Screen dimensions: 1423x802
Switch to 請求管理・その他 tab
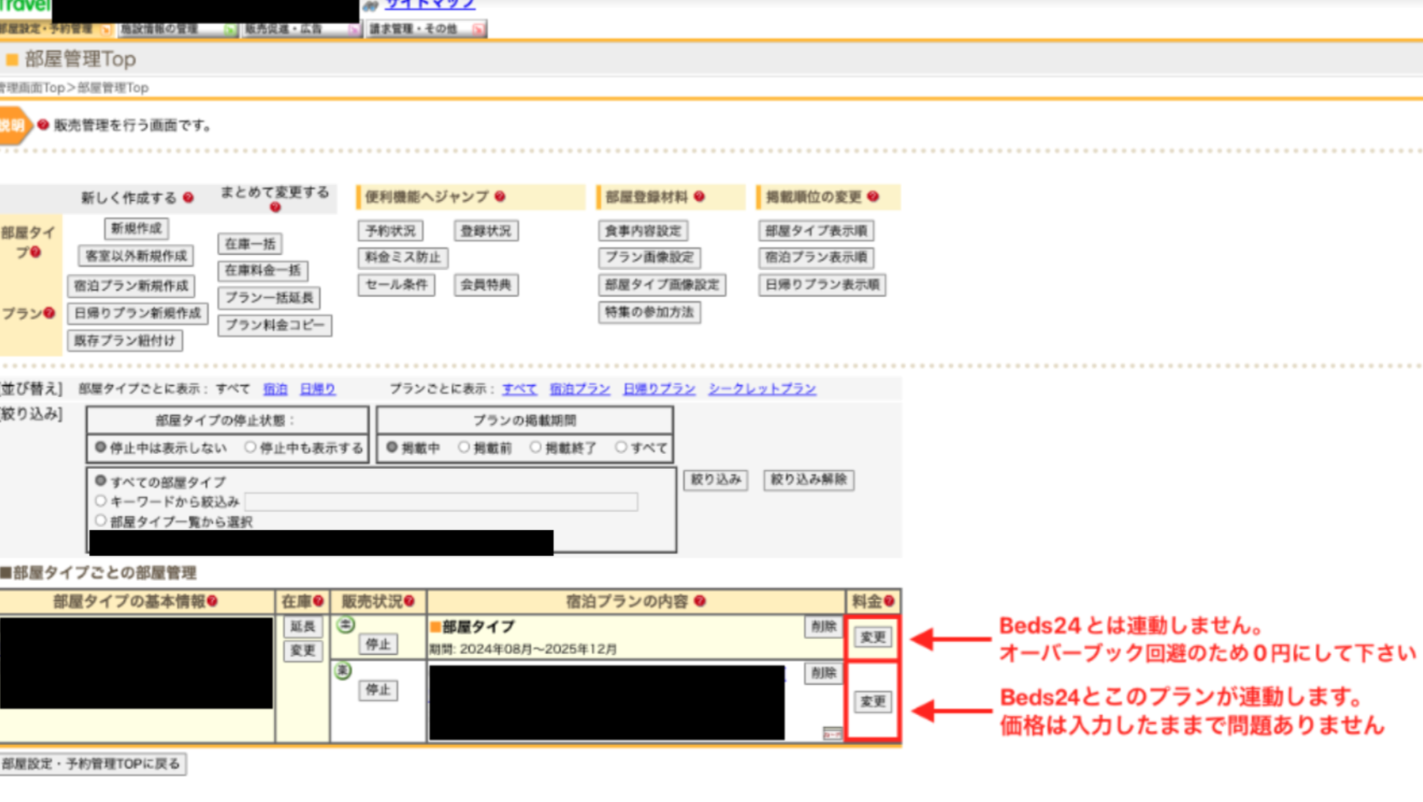(x=425, y=30)
